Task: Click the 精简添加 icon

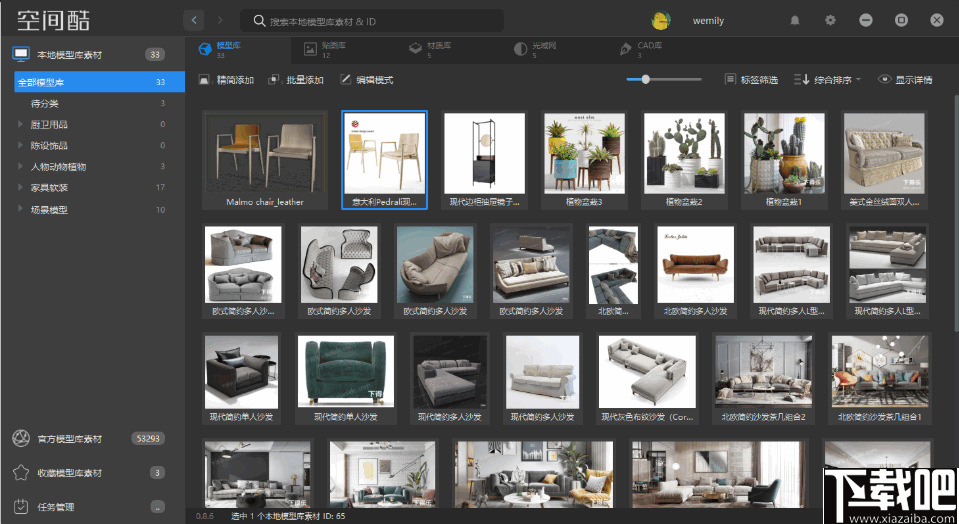Action: pos(204,79)
